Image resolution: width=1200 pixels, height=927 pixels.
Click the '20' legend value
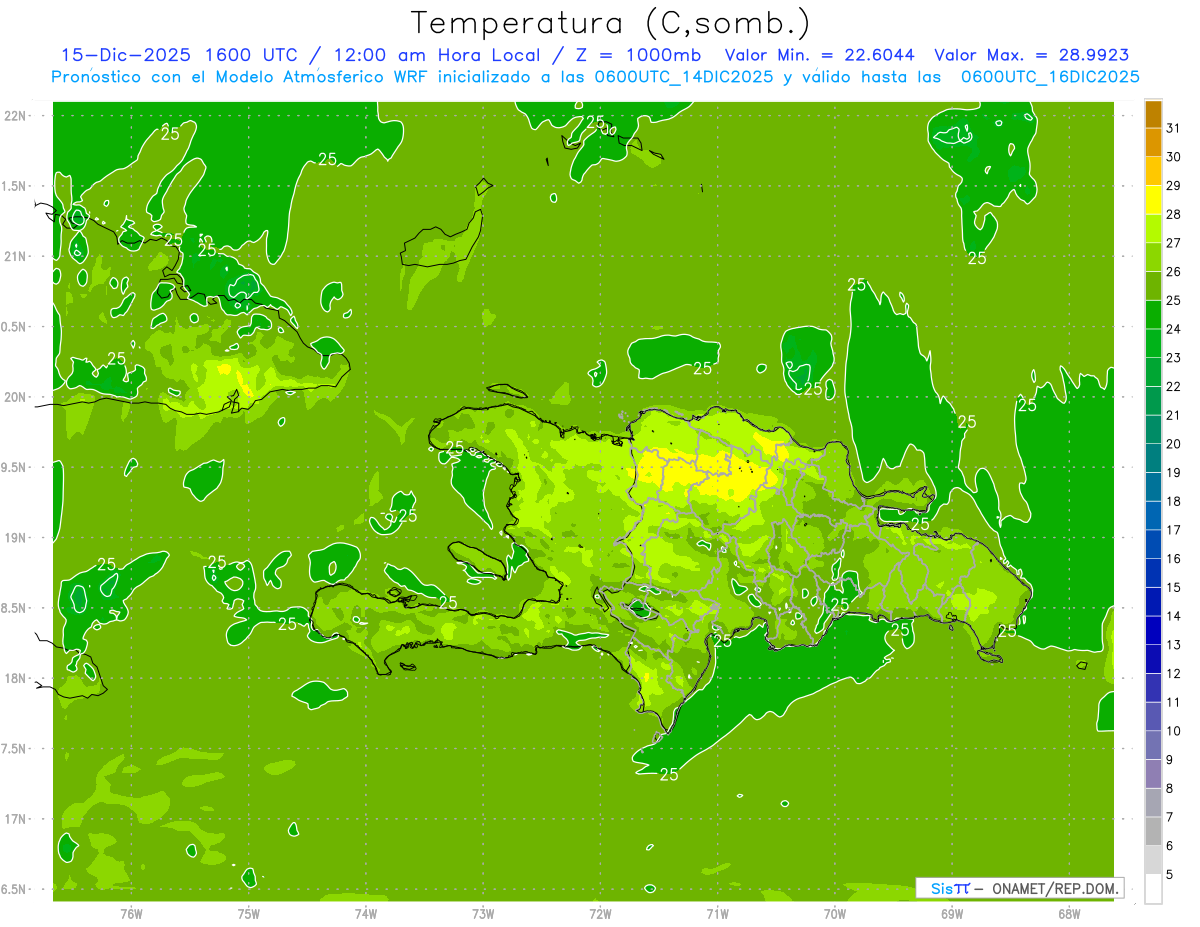point(1173,444)
